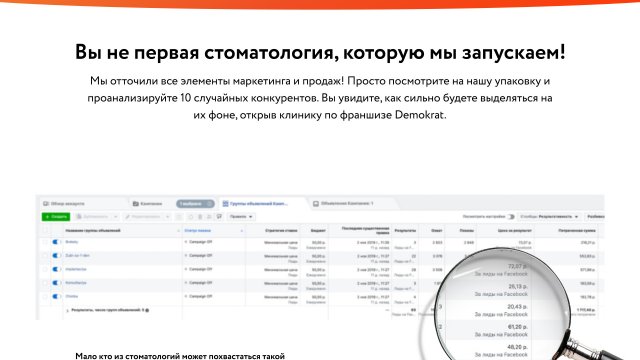The width and height of the screenshot is (640, 360).
Task: Click the Campaign Off status in the Brekety row
Action: (200, 242)
